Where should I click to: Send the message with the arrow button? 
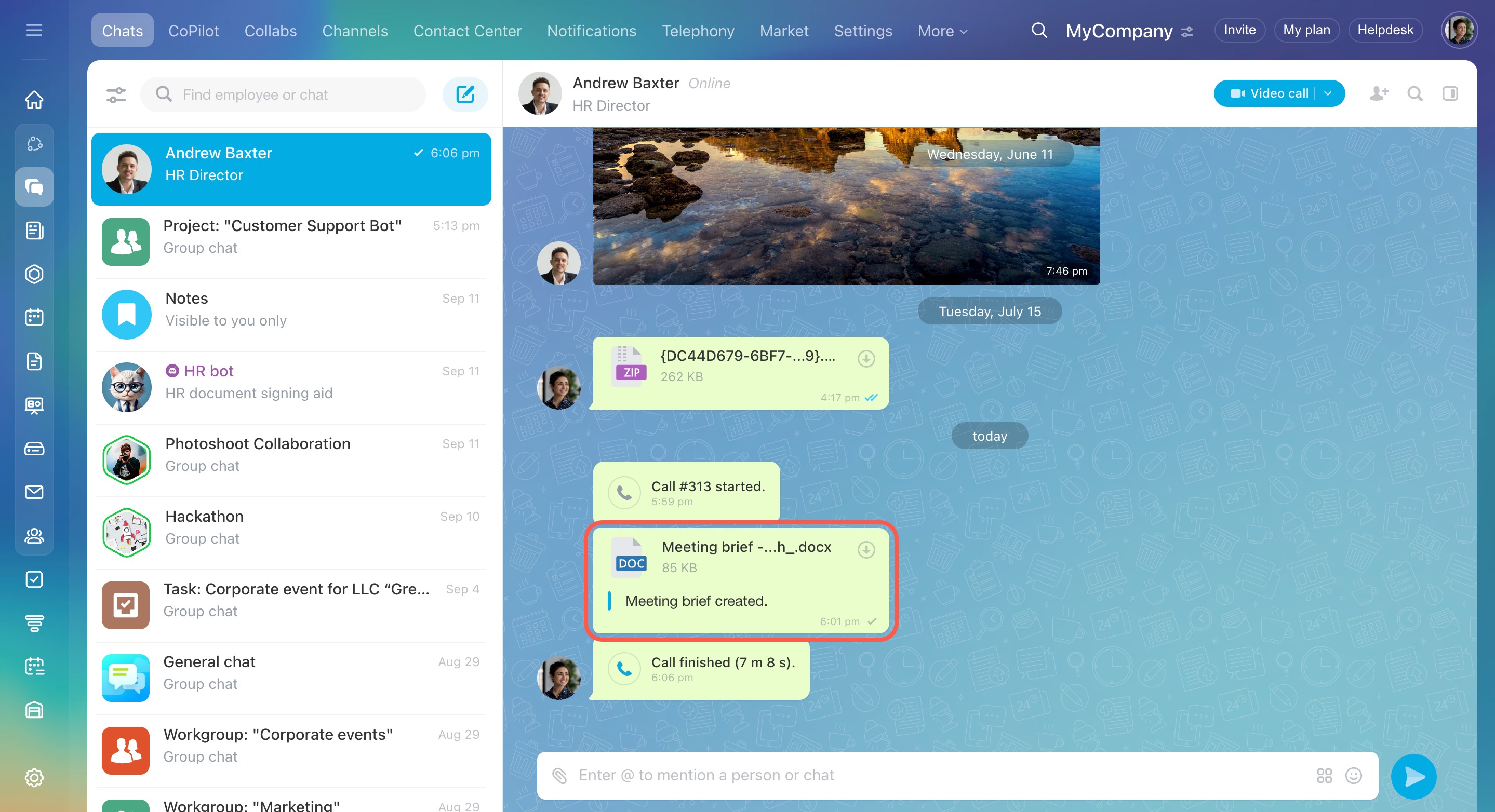pyautogui.click(x=1414, y=776)
